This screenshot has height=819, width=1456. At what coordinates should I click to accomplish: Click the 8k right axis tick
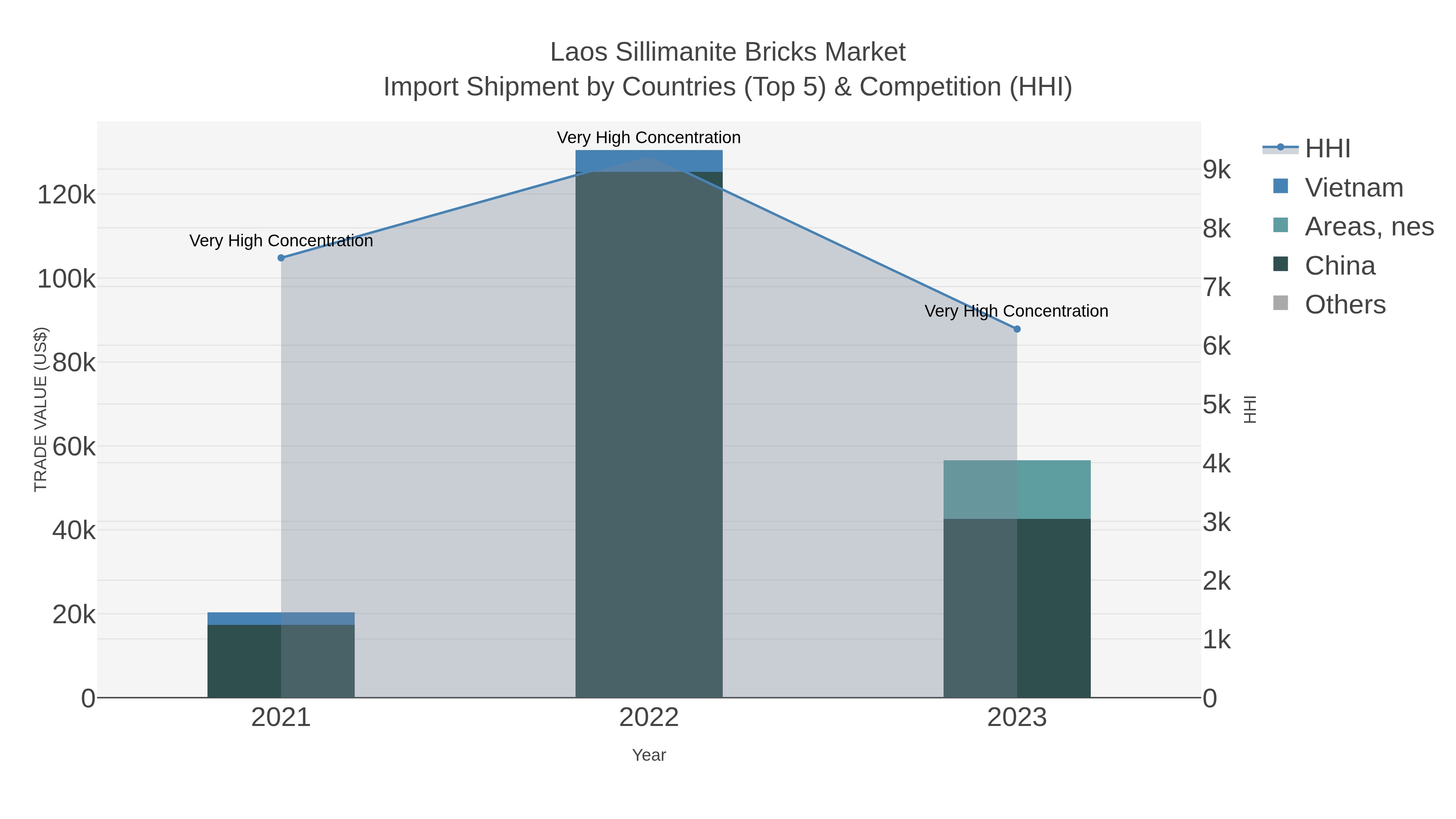tap(1217, 229)
